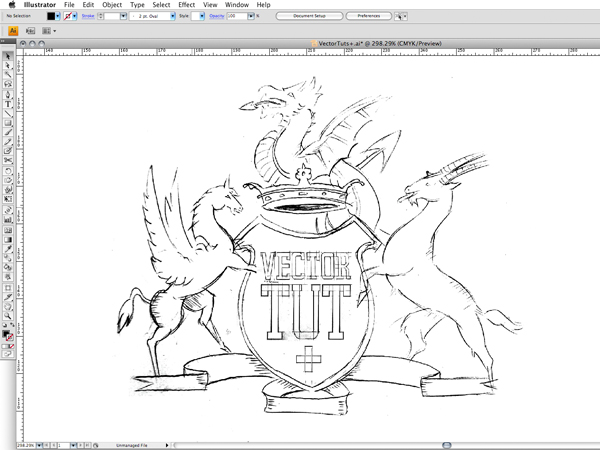Open Adobe Bridge from the Br icon
600x450 pixels.
pyautogui.click(x=30, y=31)
